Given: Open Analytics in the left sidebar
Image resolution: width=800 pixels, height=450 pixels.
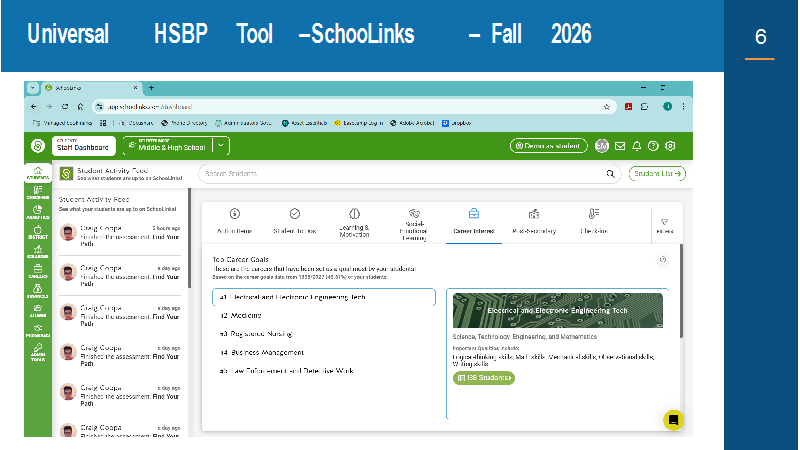Looking at the screenshot, I should click(38, 212).
